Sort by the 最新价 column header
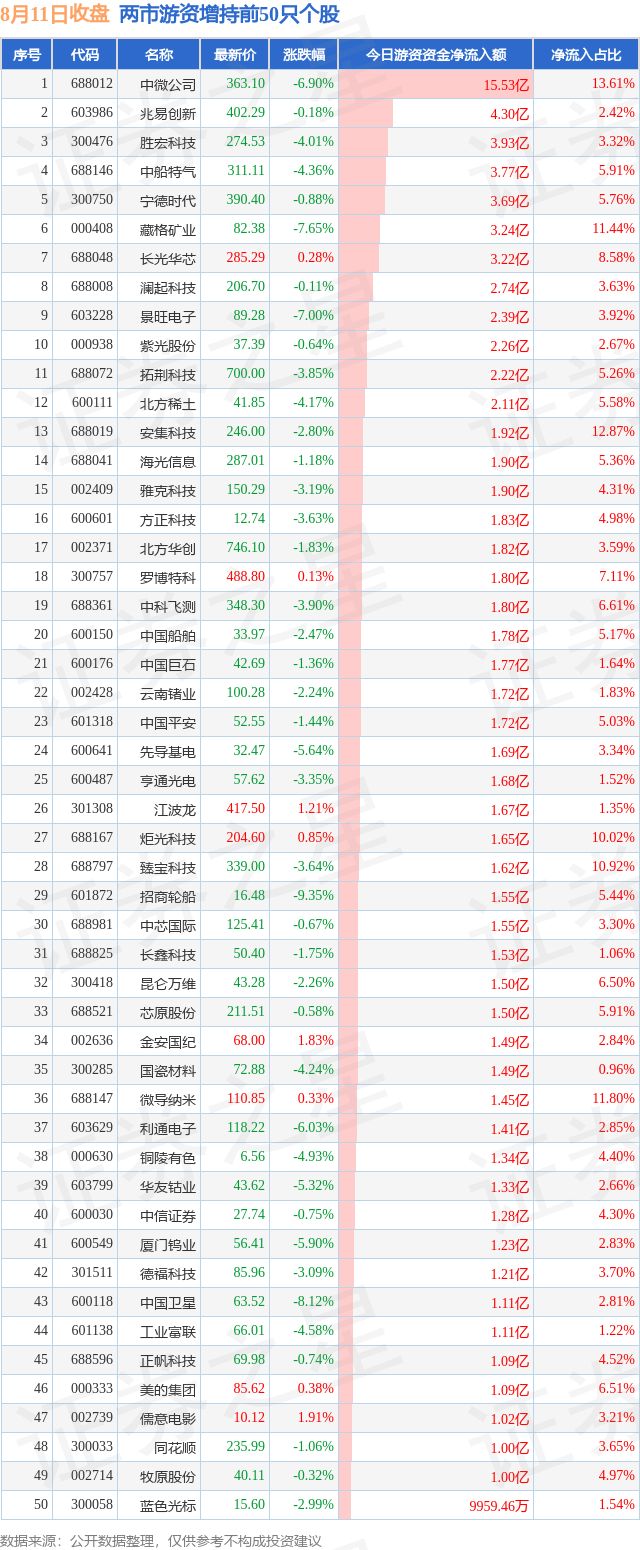Screen dimensions: 640x1550 [235, 55]
